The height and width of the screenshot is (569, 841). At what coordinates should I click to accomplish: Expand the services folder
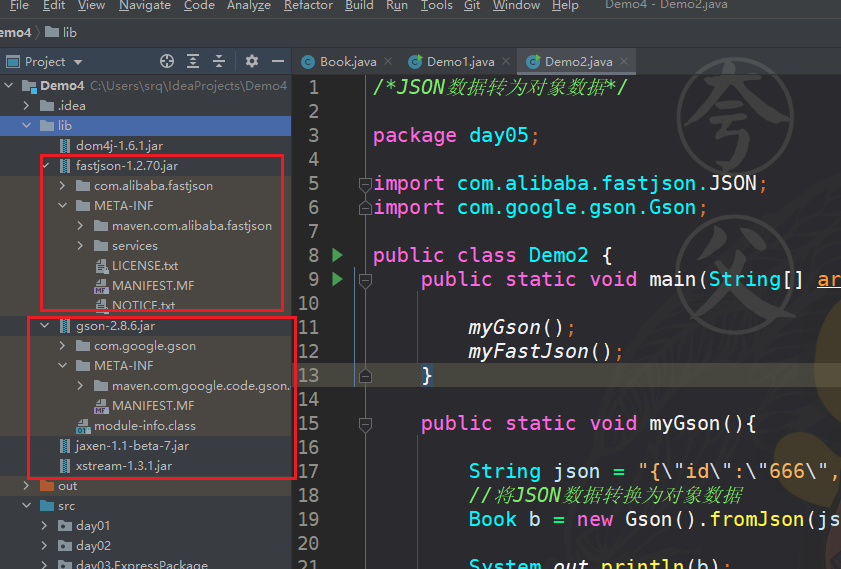(x=80, y=246)
